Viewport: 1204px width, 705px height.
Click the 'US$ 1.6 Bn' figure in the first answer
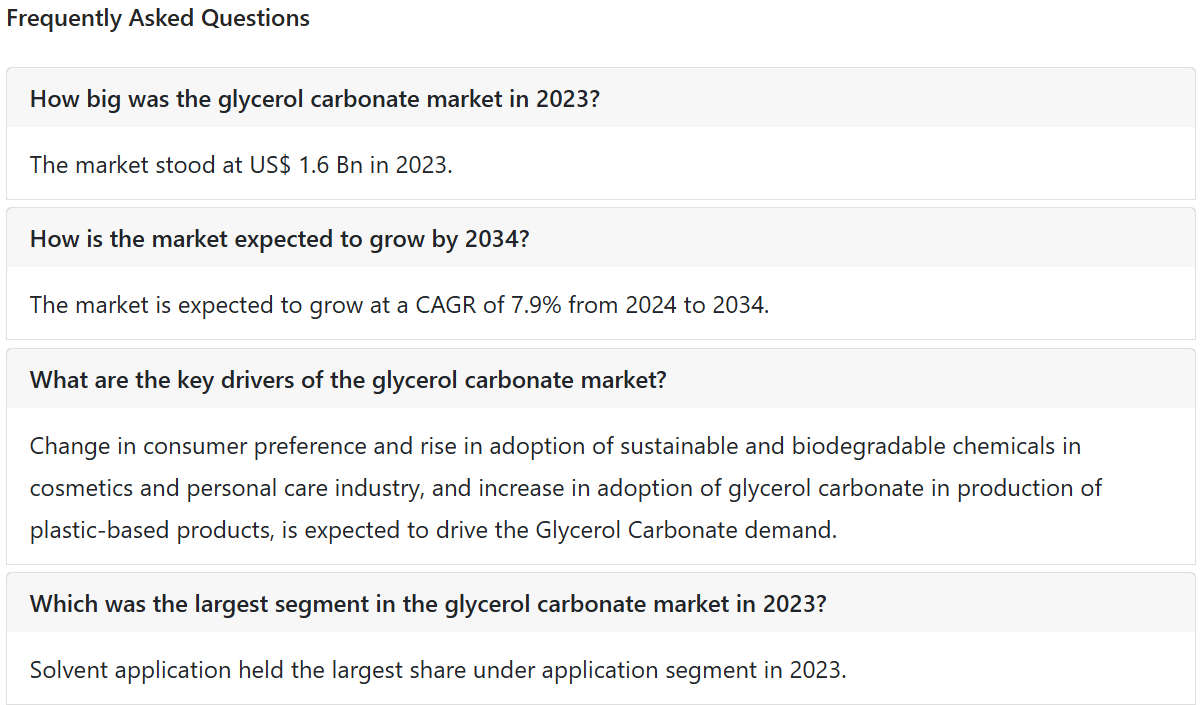point(303,164)
